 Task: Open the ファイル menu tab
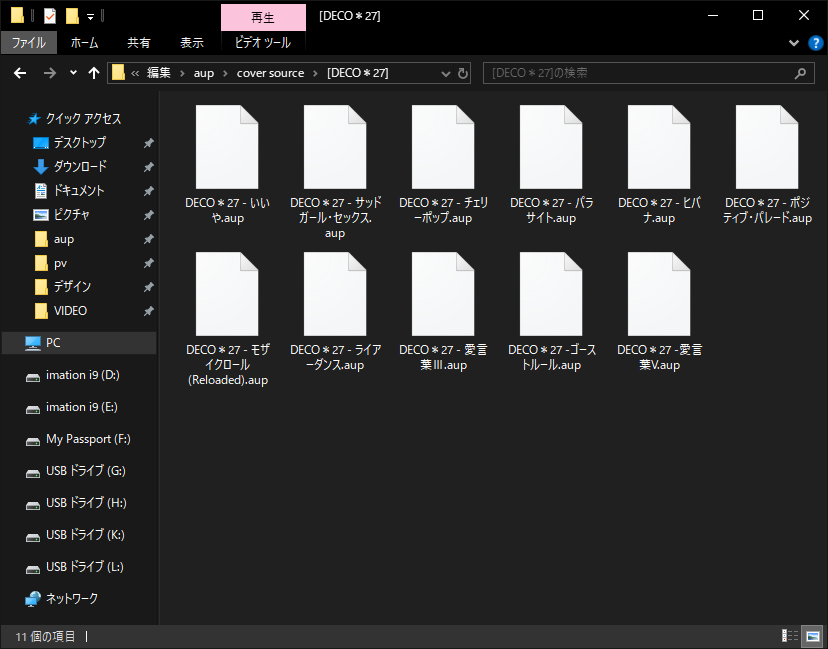[29, 43]
